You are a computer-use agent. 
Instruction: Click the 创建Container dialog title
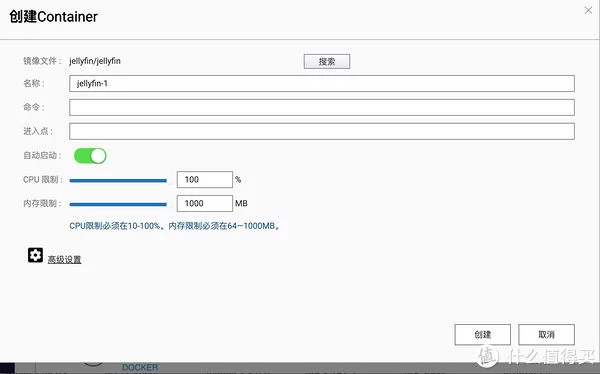click(x=54, y=17)
